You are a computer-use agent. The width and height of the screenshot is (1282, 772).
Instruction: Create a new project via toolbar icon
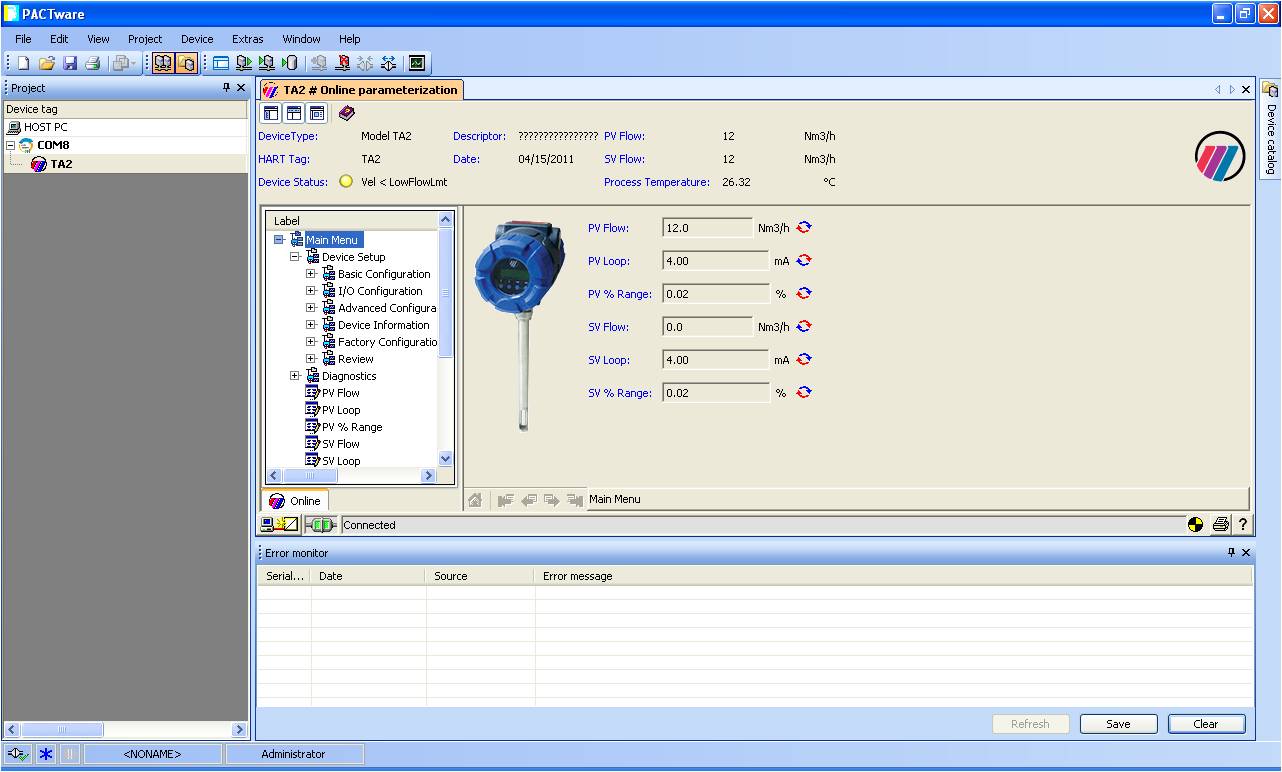[x=24, y=63]
